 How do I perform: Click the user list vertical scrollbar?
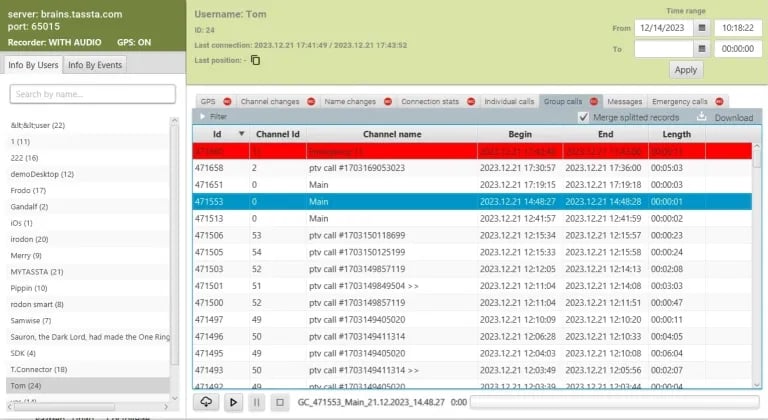174,245
